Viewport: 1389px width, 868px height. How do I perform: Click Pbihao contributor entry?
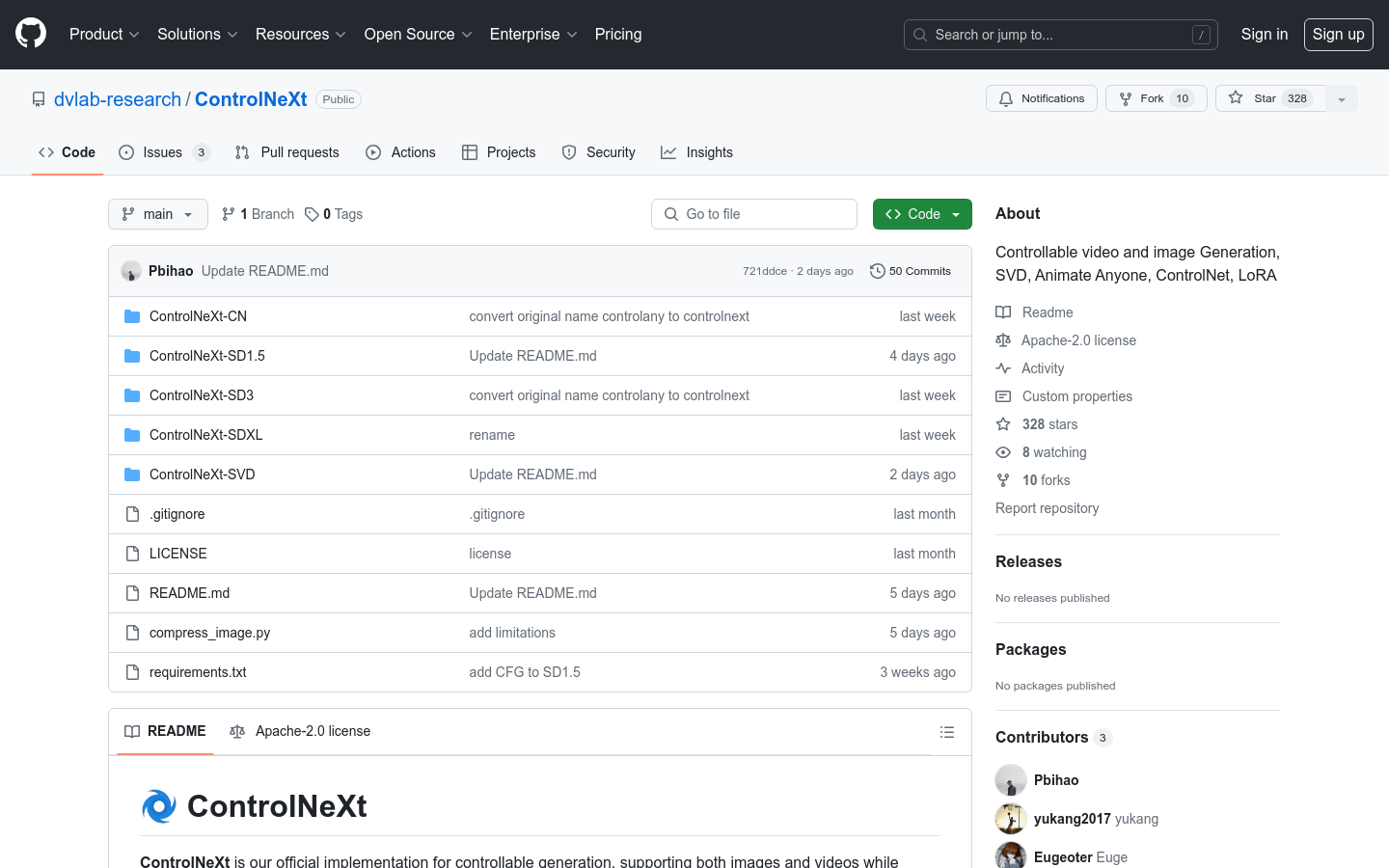pos(1056,780)
